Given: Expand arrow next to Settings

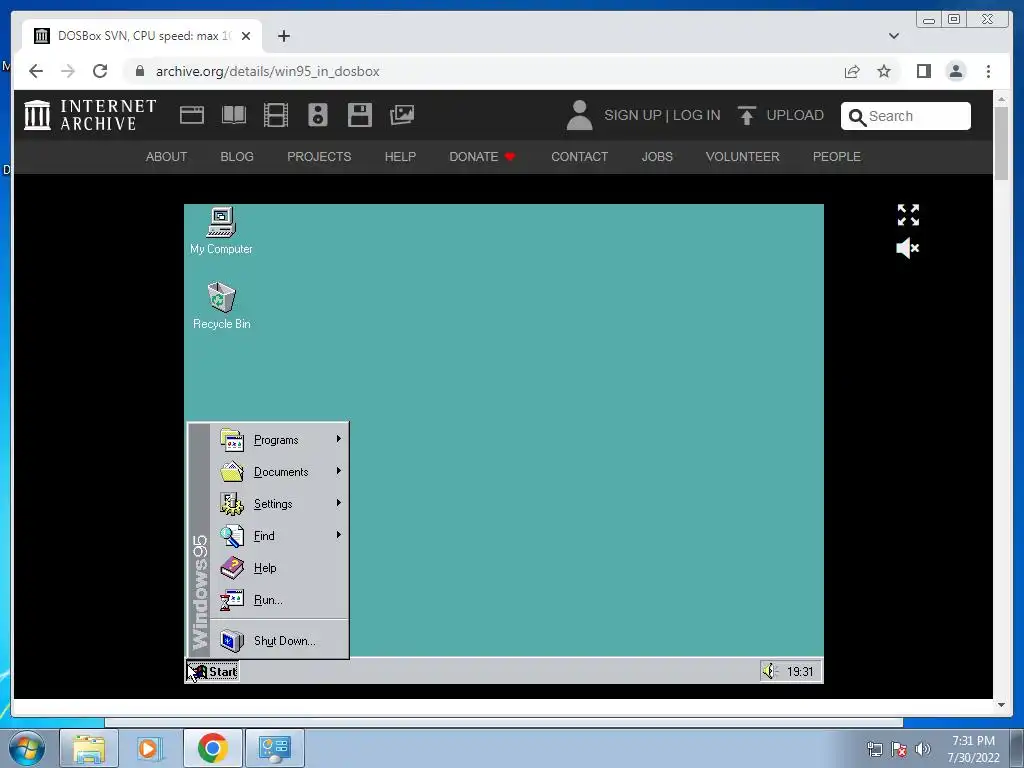Looking at the screenshot, I should [x=339, y=503].
